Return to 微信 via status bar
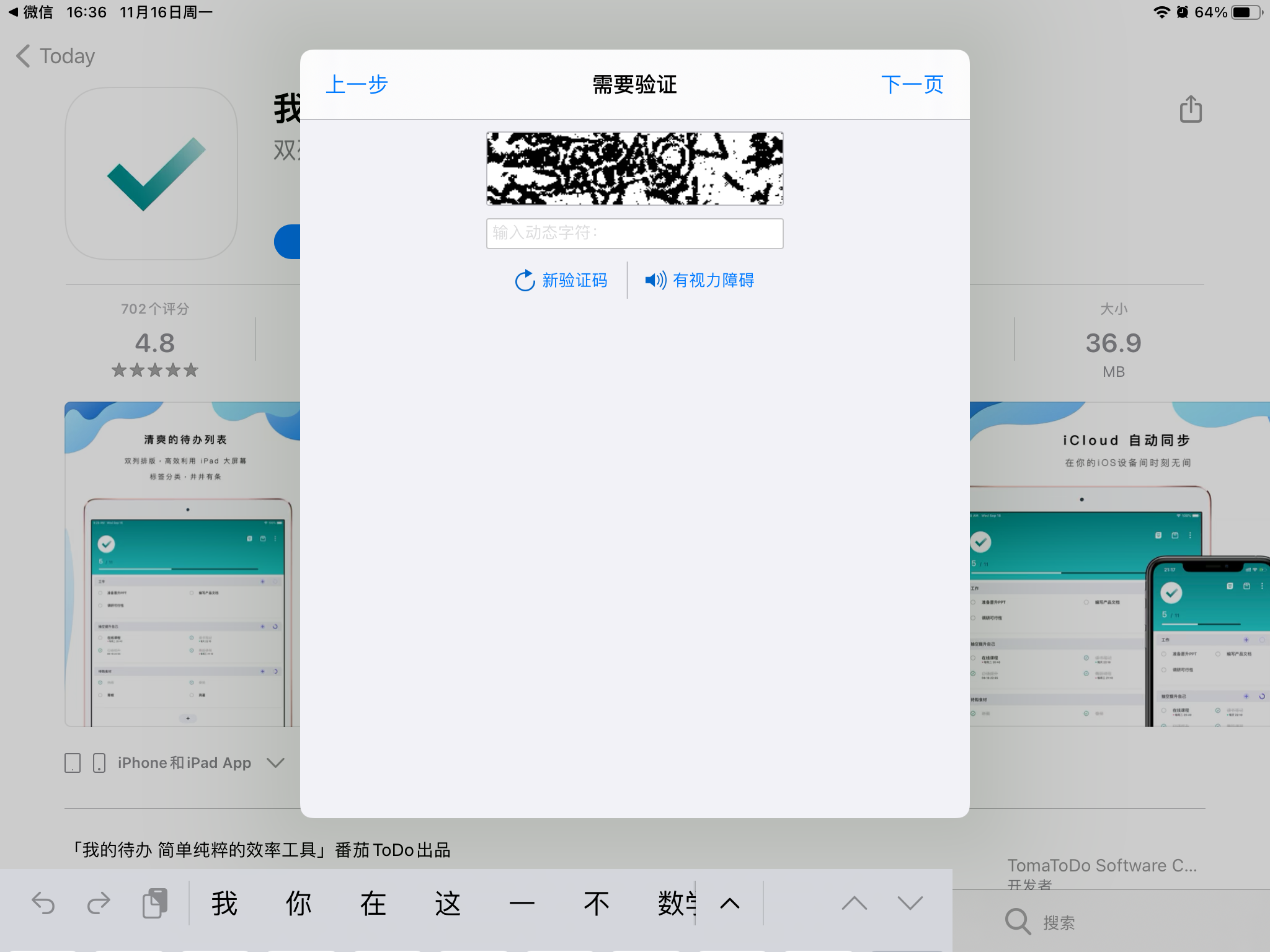This screenshot has width=1270, height=952. 31,12
